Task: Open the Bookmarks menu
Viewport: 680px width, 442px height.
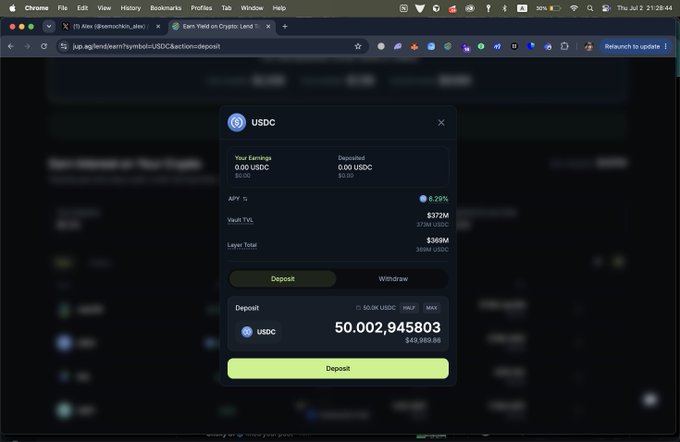Action: (166, 8)
